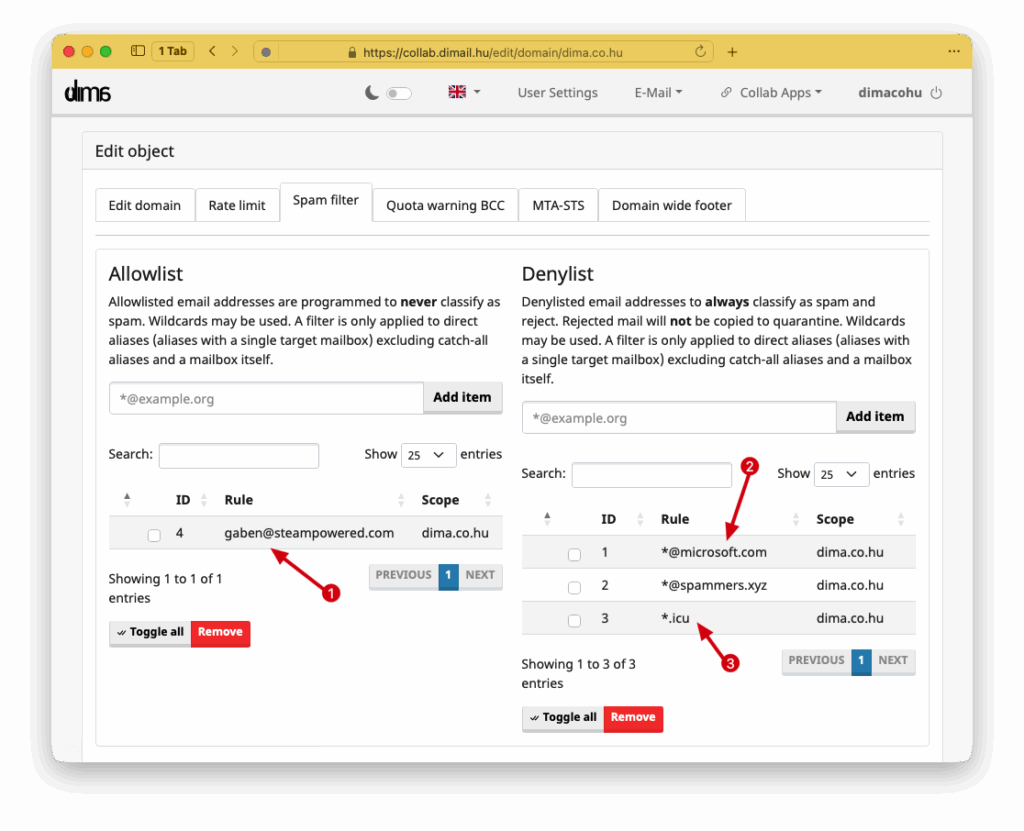Select the *@microsoft.com rule checkbox
Viewport: 1024px width, 831px height.
pos(574,554)
